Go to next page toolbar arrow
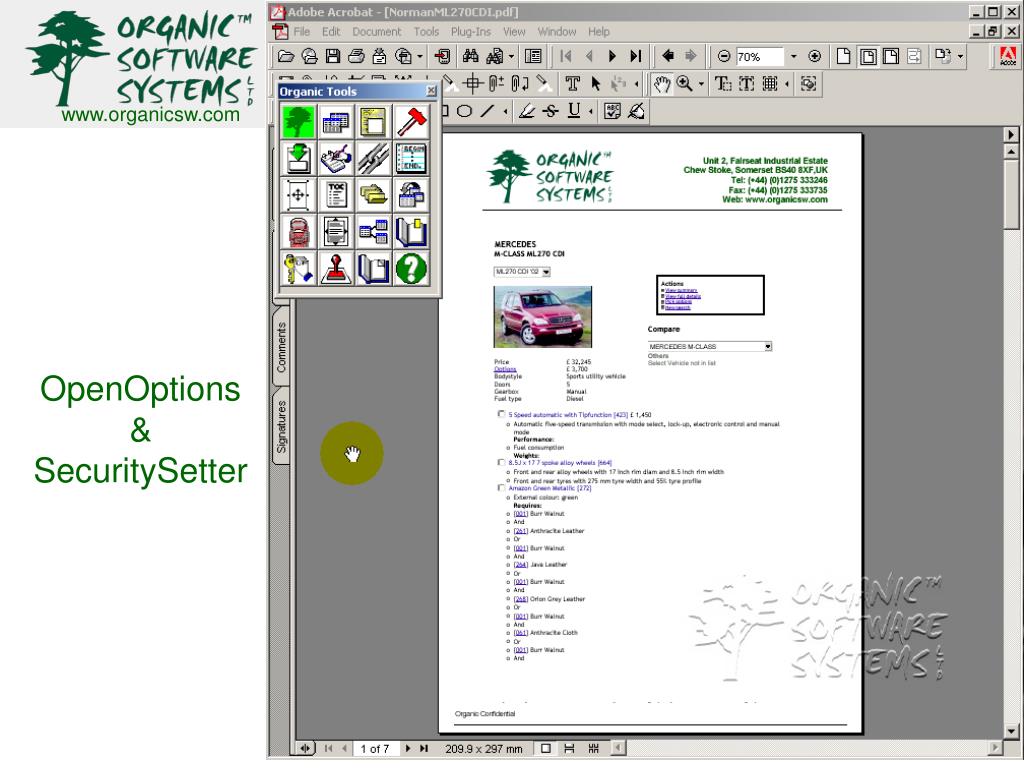This screenshot has width=1024, height=768. [x=612, y=57]
